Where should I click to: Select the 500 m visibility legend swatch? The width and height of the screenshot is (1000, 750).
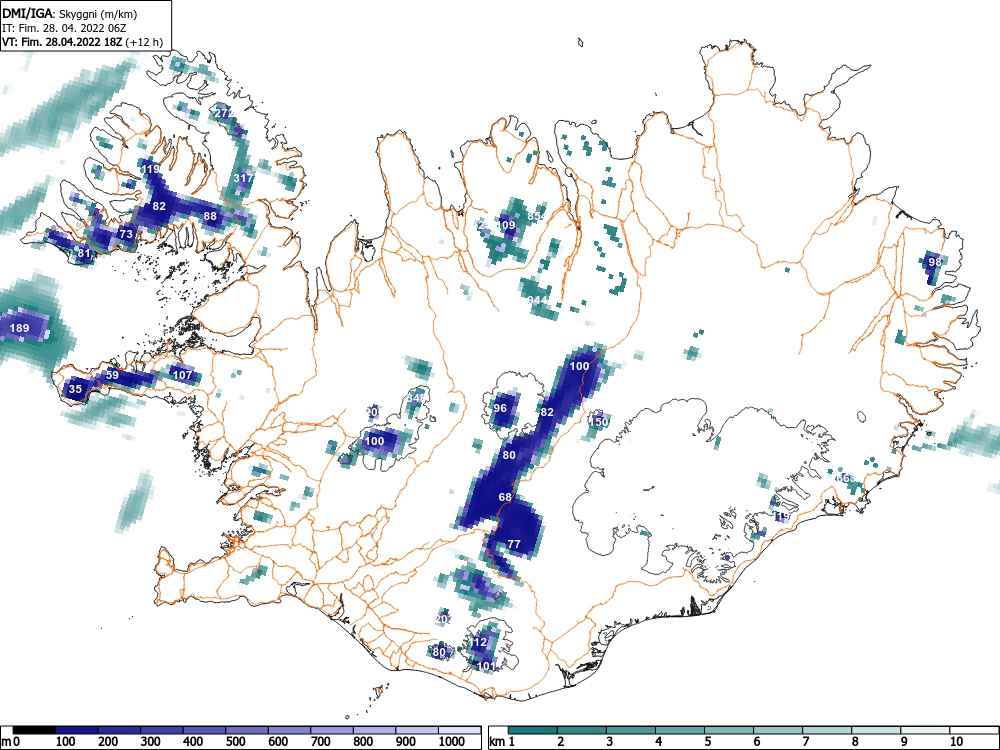[x=247, y=730]
